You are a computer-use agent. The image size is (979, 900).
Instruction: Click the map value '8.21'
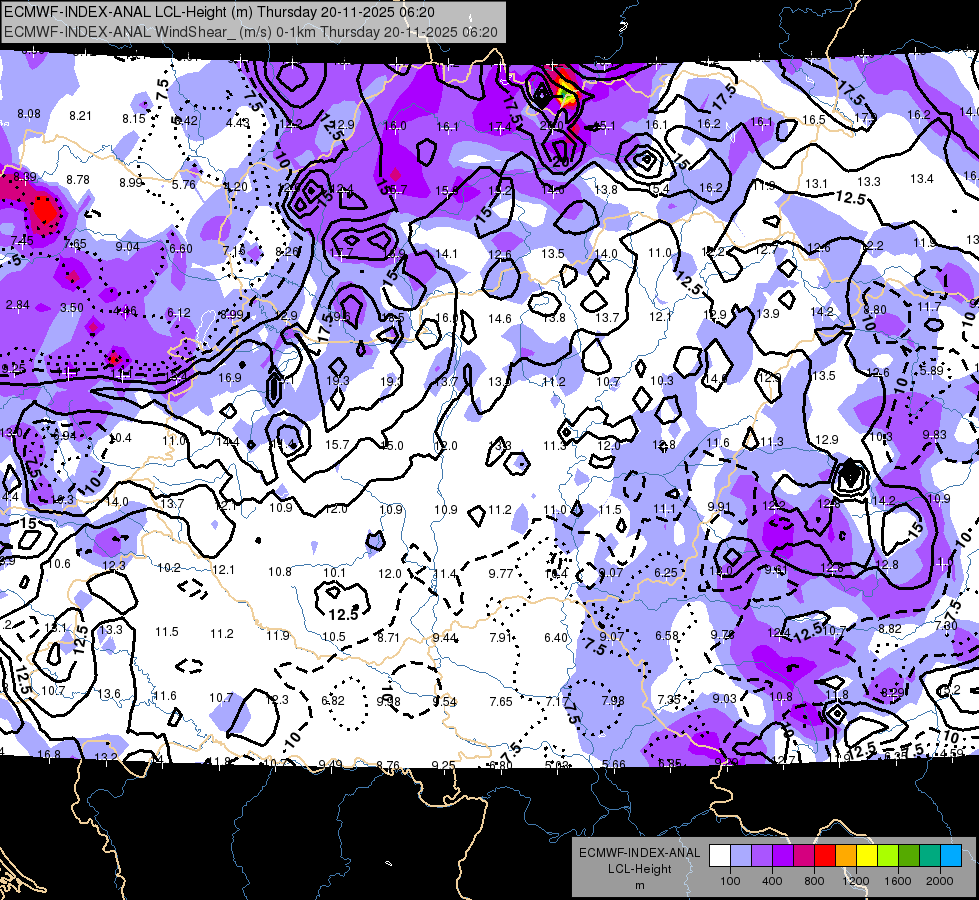coord(81,116)
